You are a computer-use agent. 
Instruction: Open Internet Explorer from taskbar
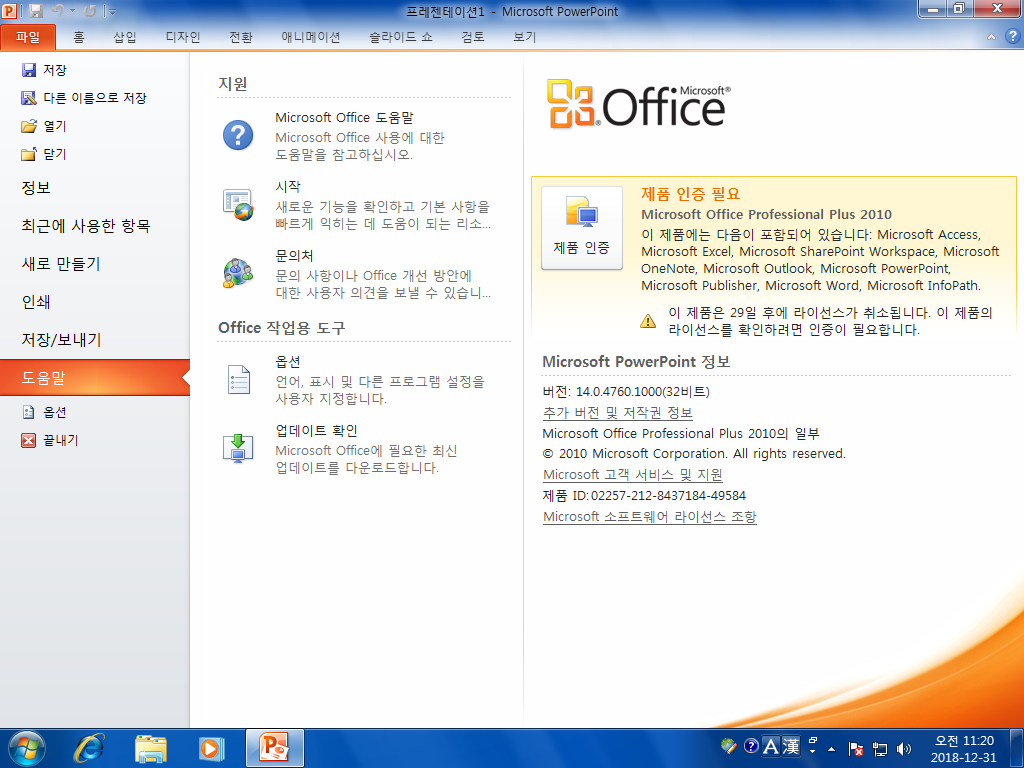[x=89, y=748]
